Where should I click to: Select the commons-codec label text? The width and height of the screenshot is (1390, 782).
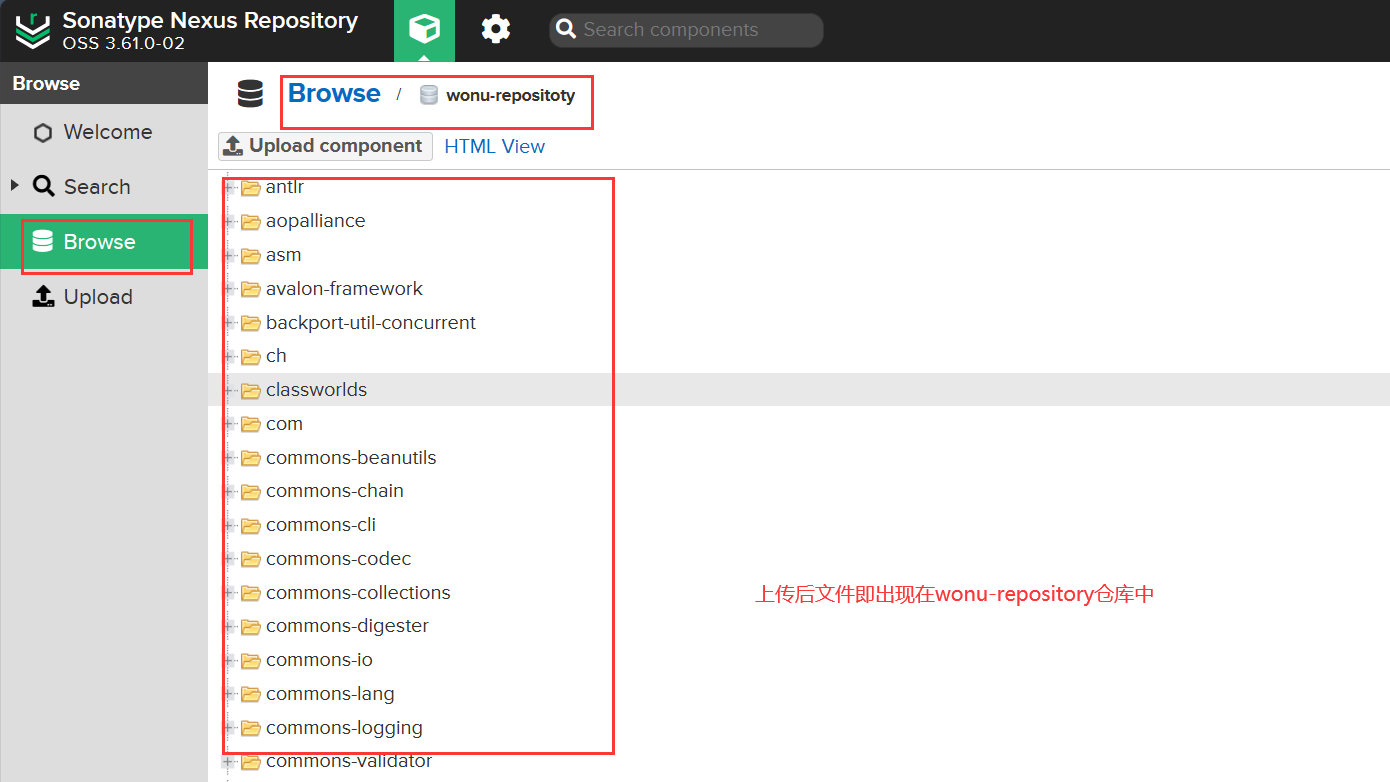[338, 559]
